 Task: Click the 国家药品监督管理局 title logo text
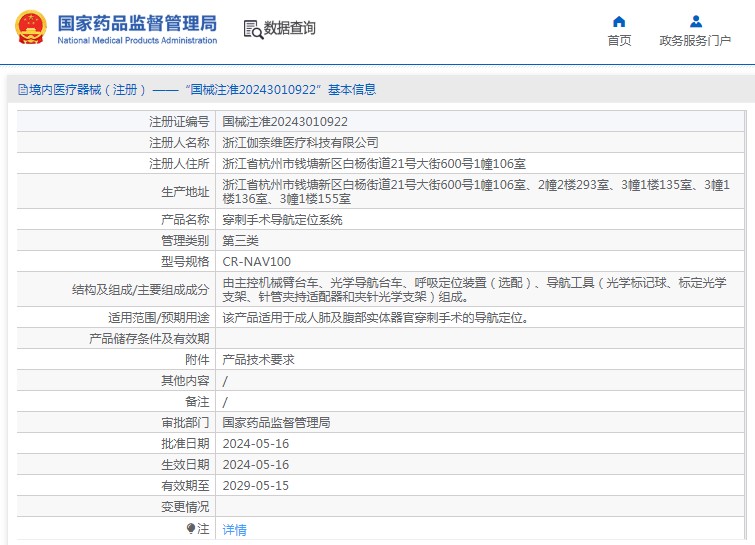tap(137, 23)
